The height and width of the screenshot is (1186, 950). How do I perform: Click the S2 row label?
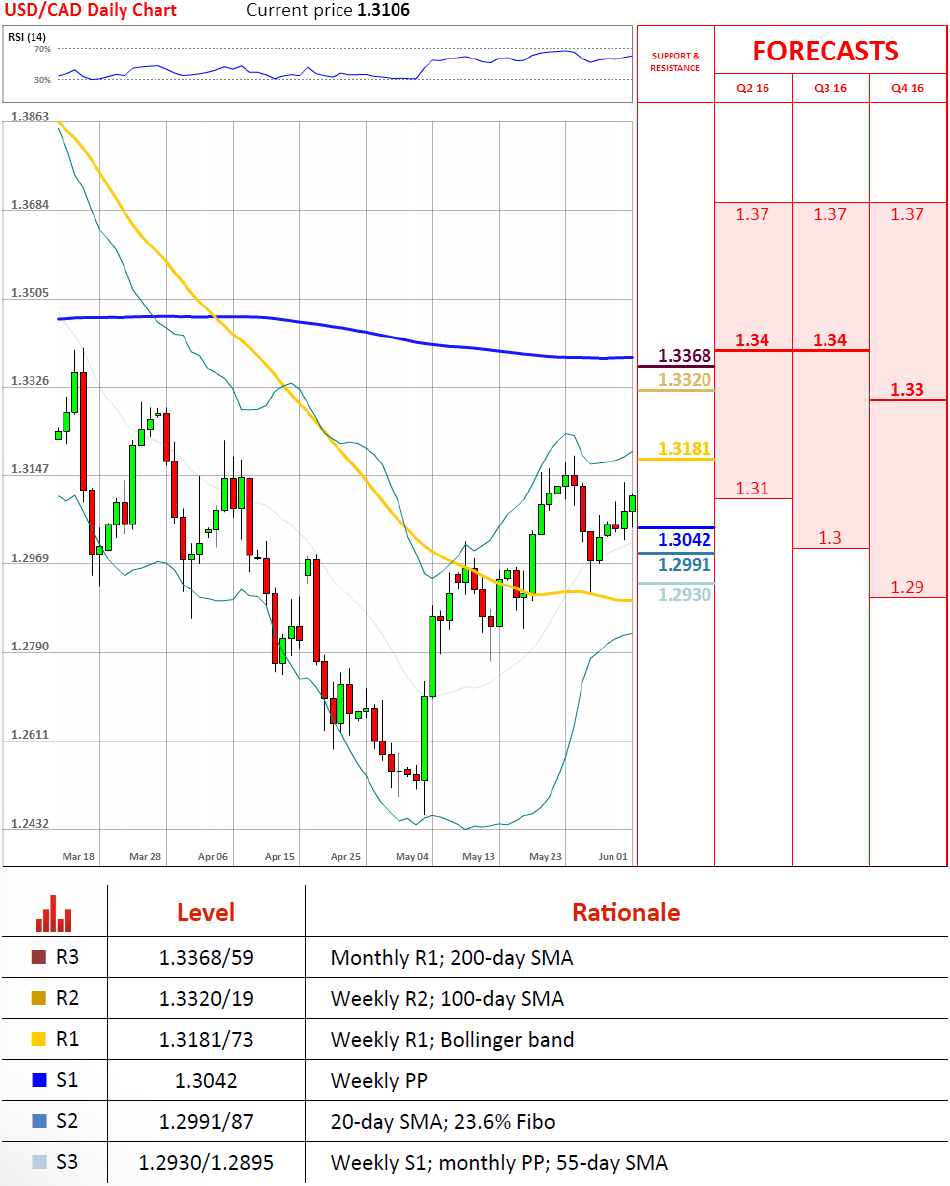[67, 1120]
